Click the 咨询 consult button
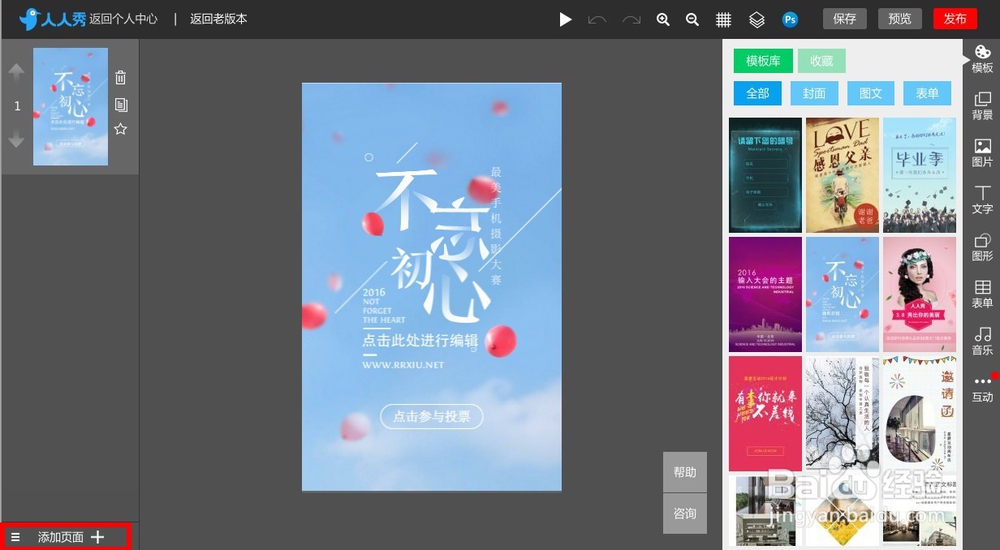The height and width of the screenshot is (550, 1000). click(685, 514)
